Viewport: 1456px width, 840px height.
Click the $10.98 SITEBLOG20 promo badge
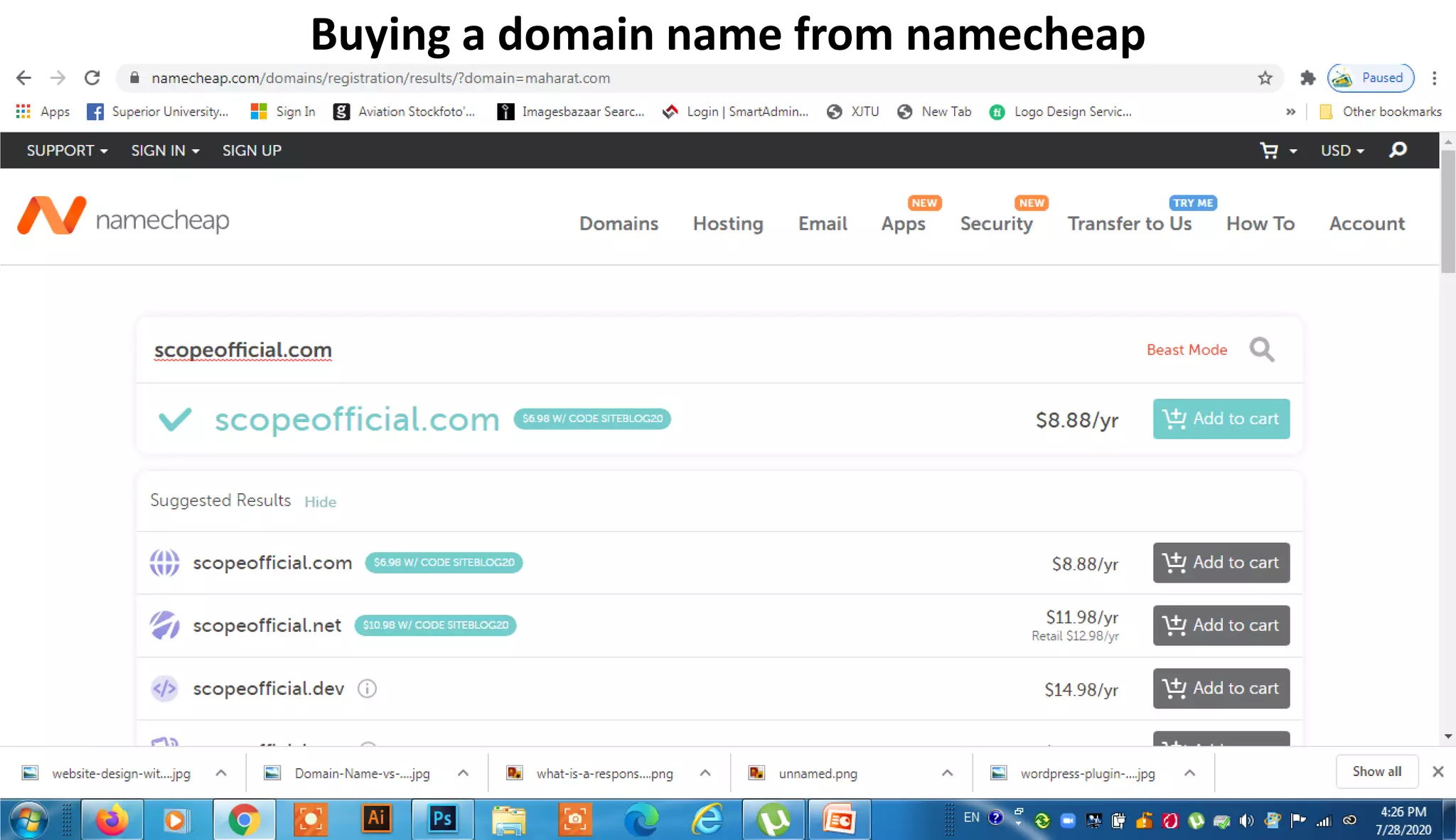click(x=435, y=625)
